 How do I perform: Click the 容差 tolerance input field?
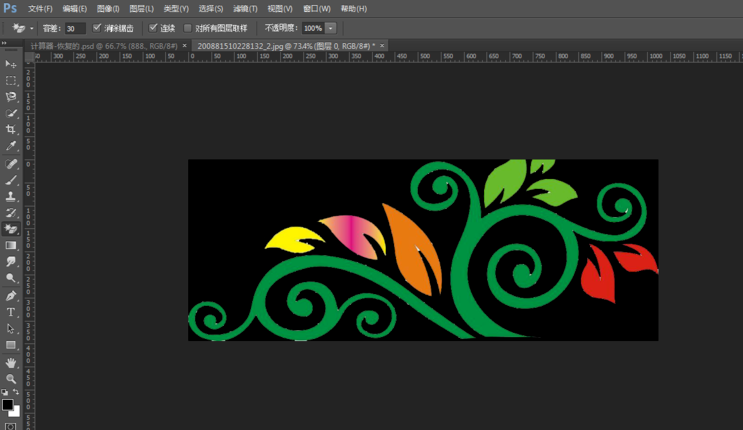(x=75, y=28)
